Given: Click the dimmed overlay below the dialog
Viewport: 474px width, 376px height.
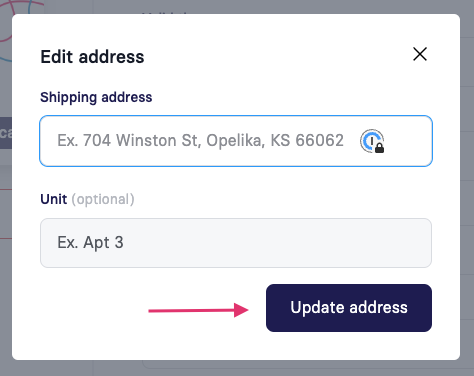Looking at the screenshot, I should (x=236, y=368).
